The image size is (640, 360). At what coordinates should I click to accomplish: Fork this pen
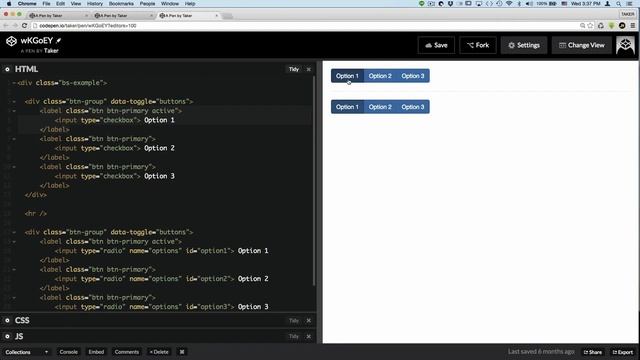pyautogui.click(x=478, y=45)
